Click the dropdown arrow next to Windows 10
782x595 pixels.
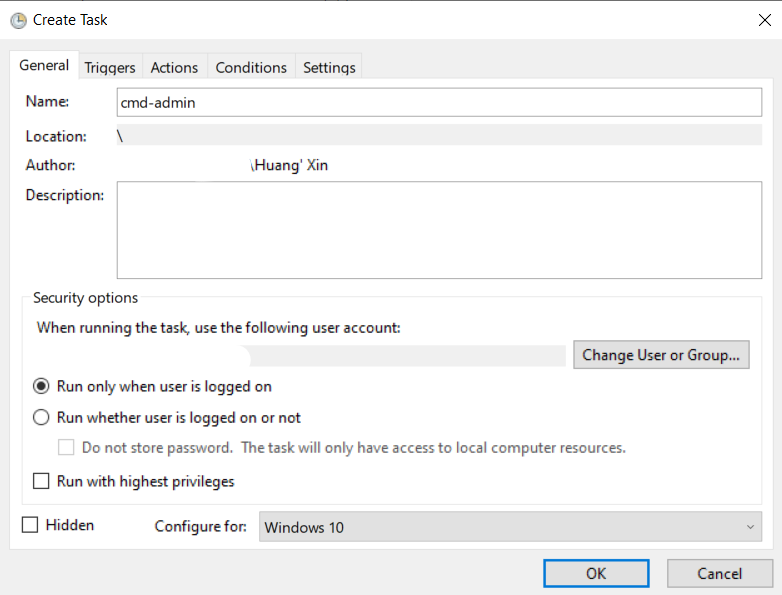750,527
